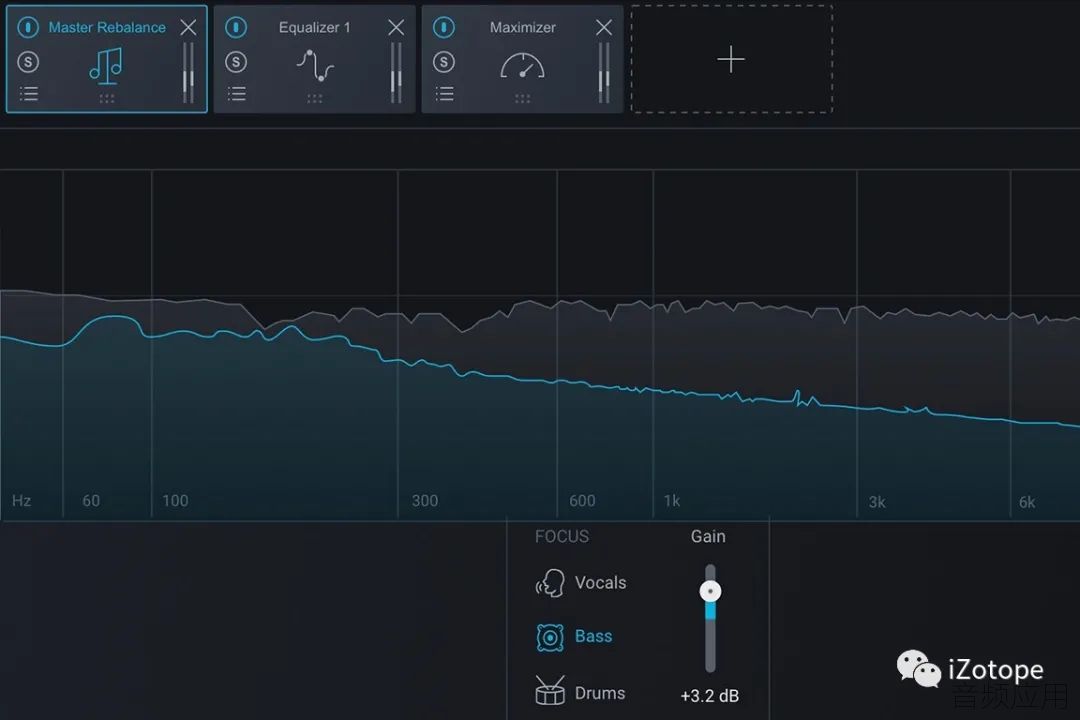Image resolution: width=1080 pixels, height=720 pixels.
Task: Click Maximizer drag handle dots
Action: click(x=523, y=99)
